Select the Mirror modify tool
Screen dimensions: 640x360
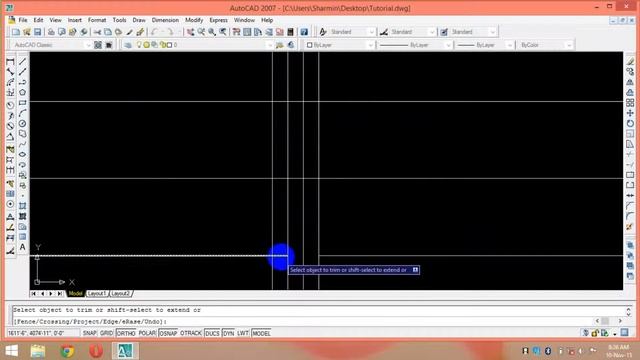[x=630, y=82]
